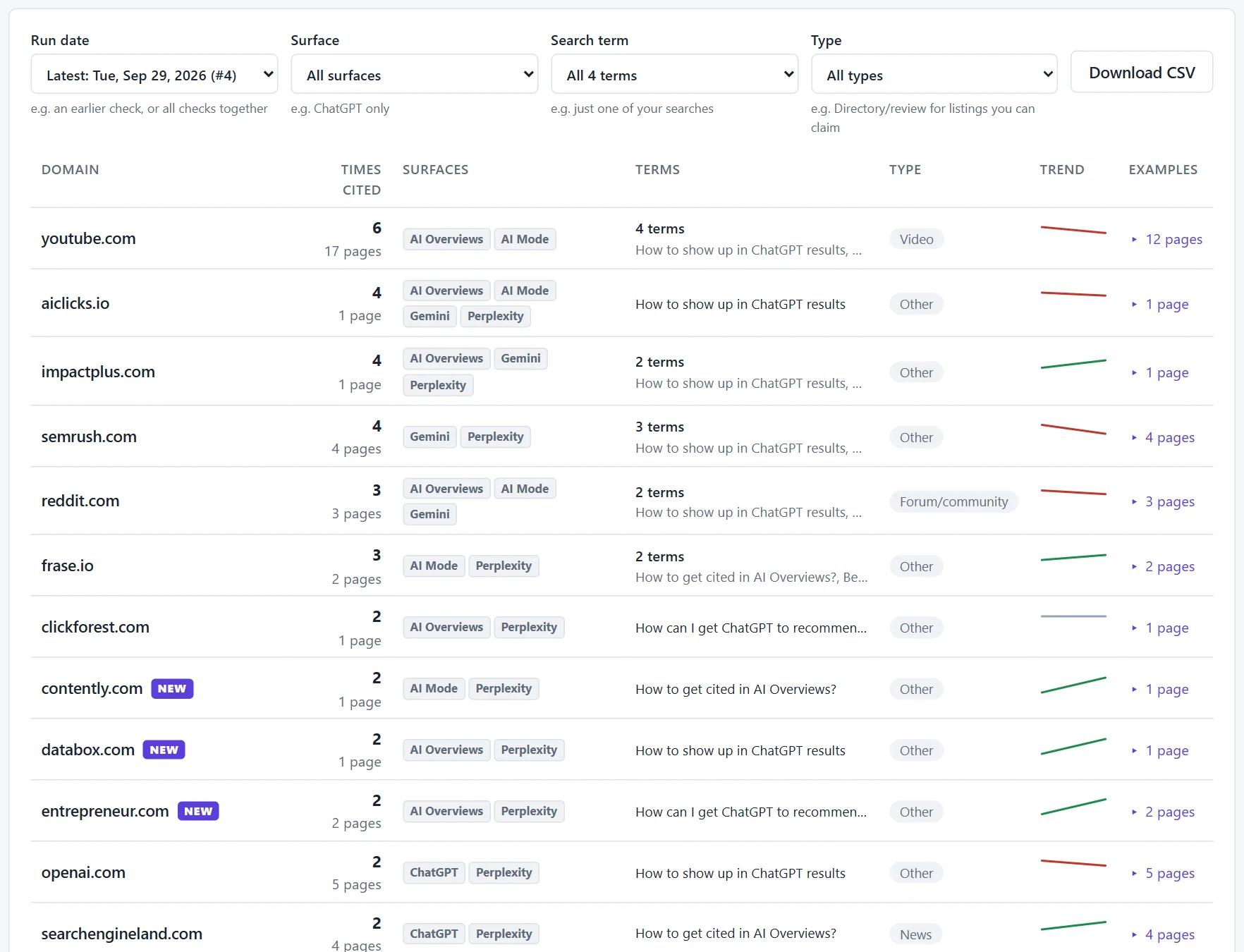The image size is (1244, 952).
Task: Click the semrush.com domain name
Action: coord(89,437)
